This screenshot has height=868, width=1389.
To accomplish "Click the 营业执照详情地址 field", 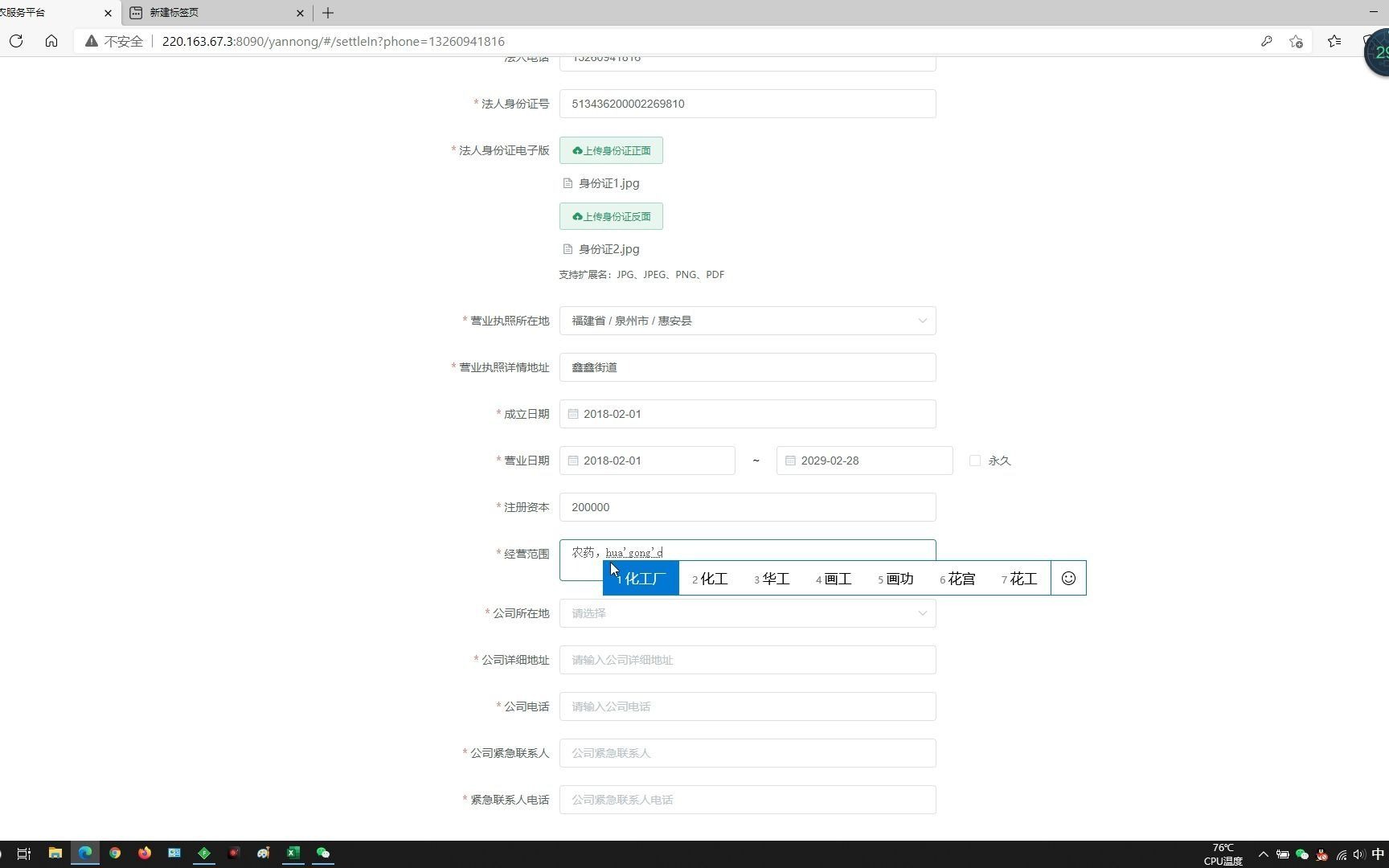I will [x=748, y=367].
